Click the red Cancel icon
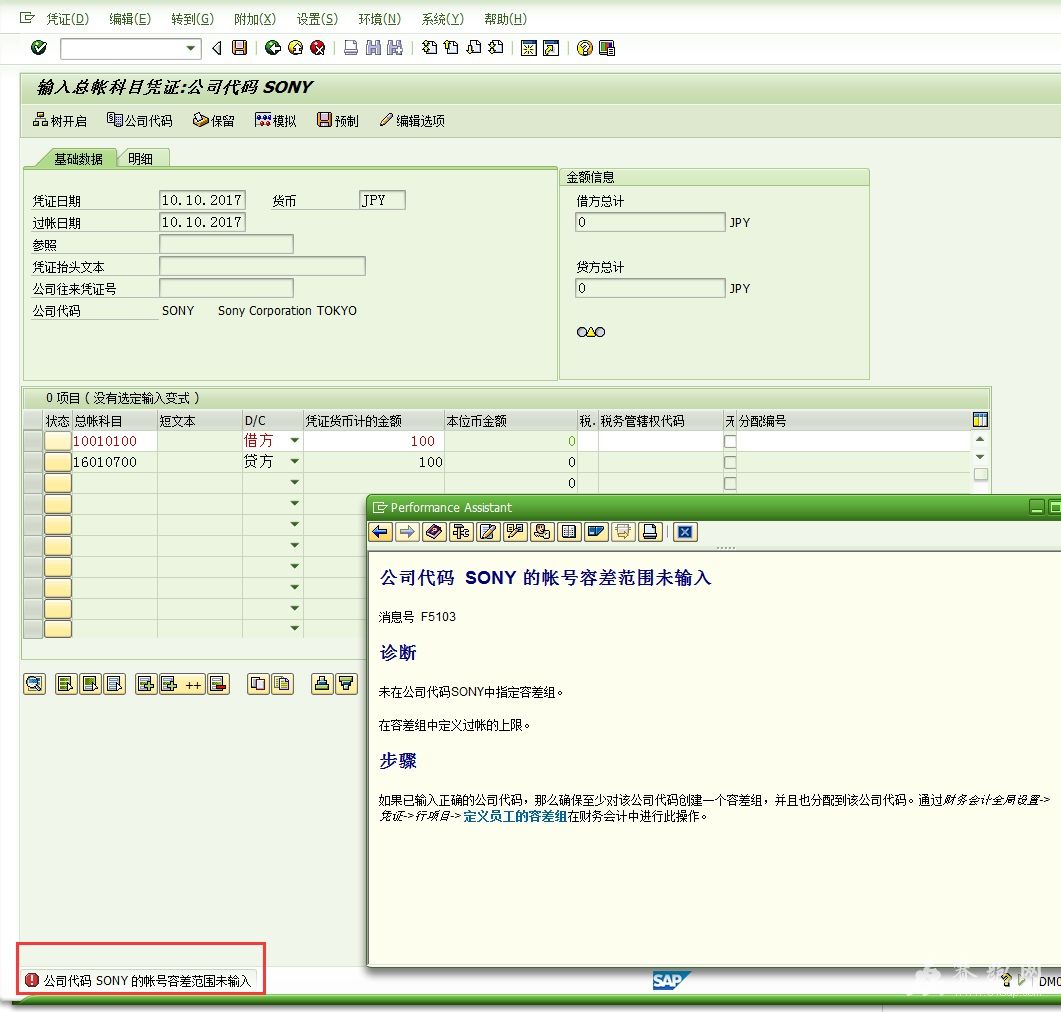 317,47
